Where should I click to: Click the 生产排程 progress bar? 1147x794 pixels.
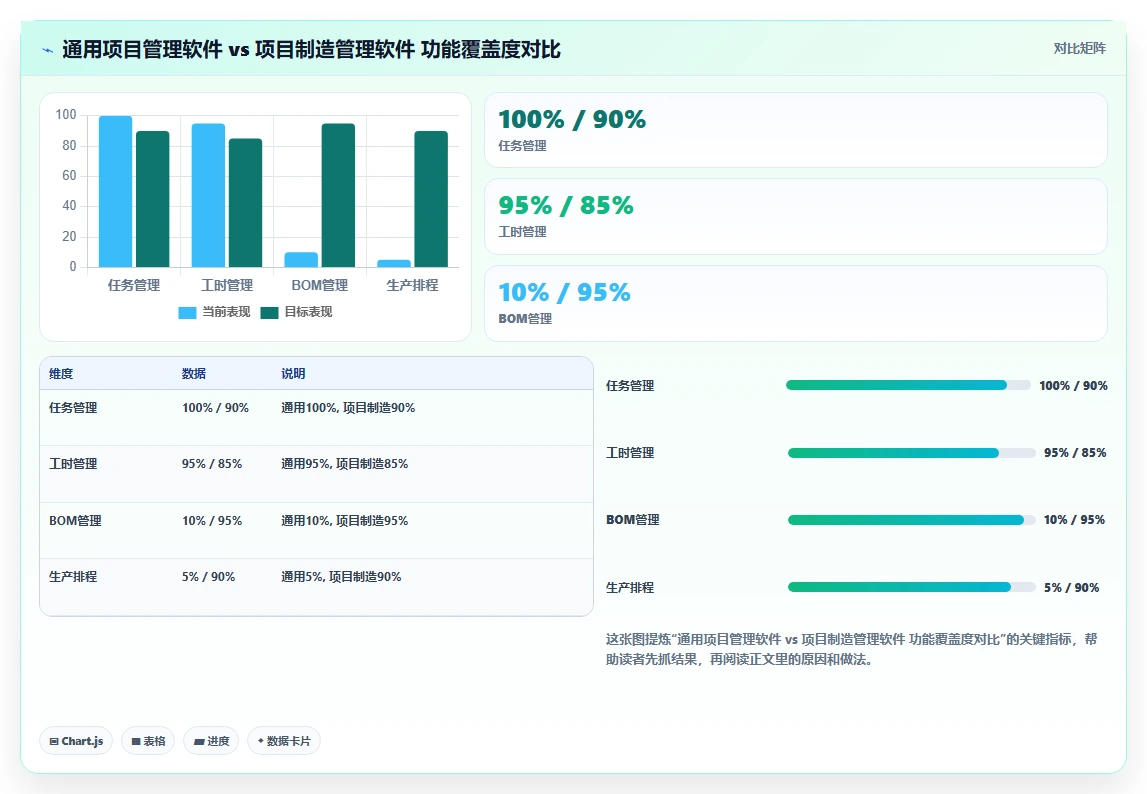911,587
